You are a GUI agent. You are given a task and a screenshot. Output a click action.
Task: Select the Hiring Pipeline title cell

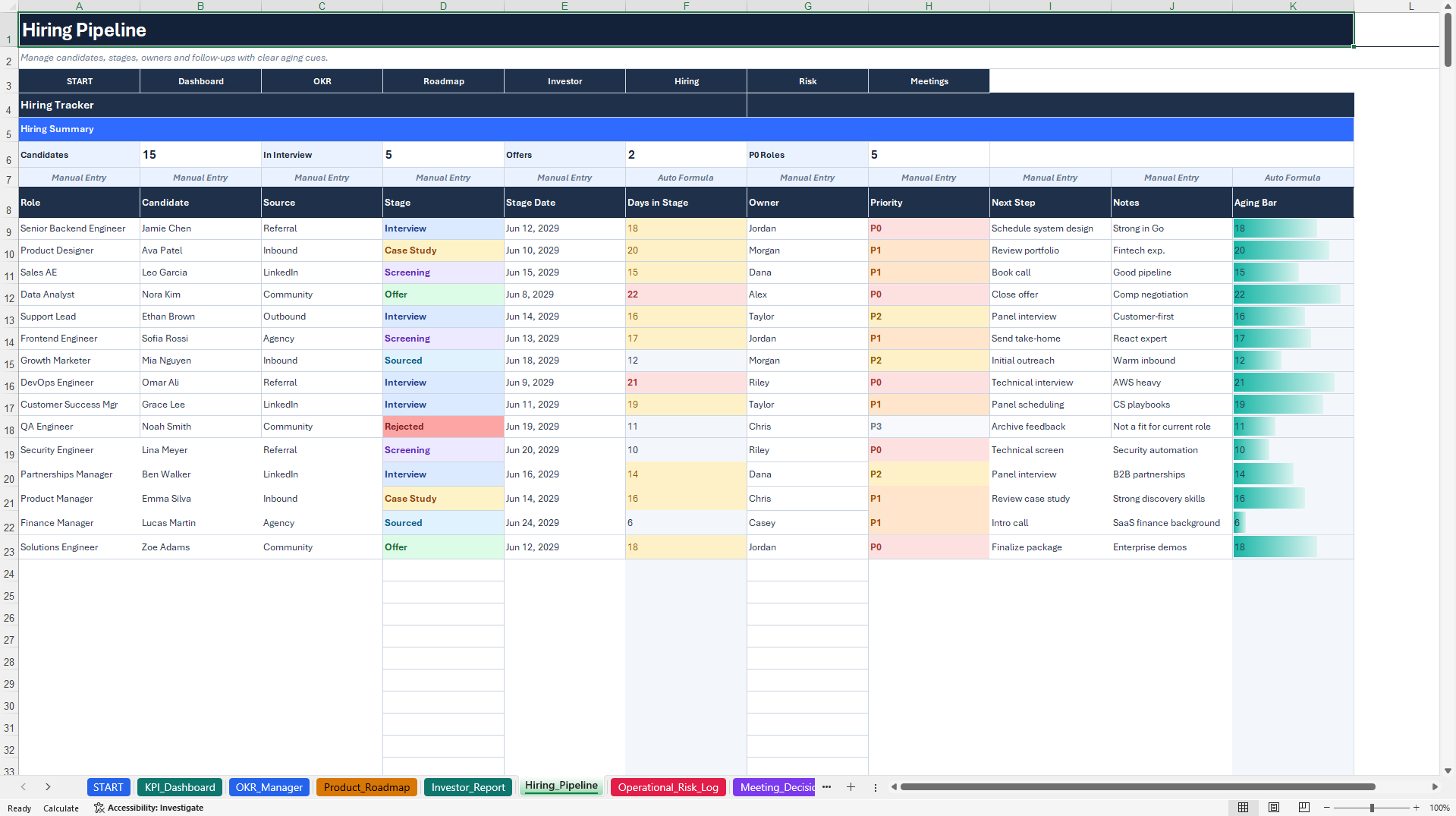686,30
